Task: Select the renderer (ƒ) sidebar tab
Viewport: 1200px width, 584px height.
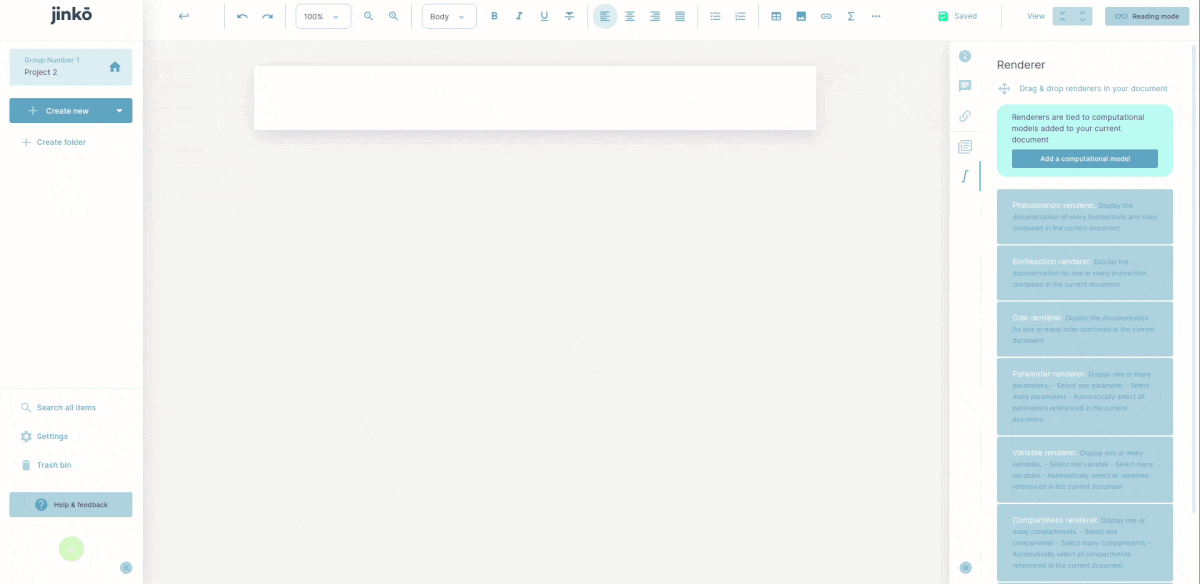Action: (x=964, y=175)
